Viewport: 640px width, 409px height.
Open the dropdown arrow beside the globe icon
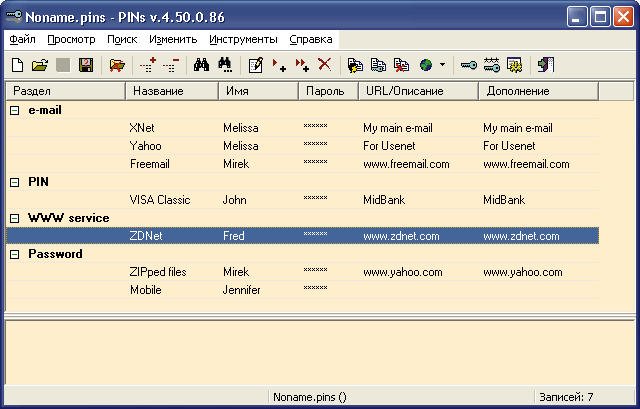tap(442, 64)
